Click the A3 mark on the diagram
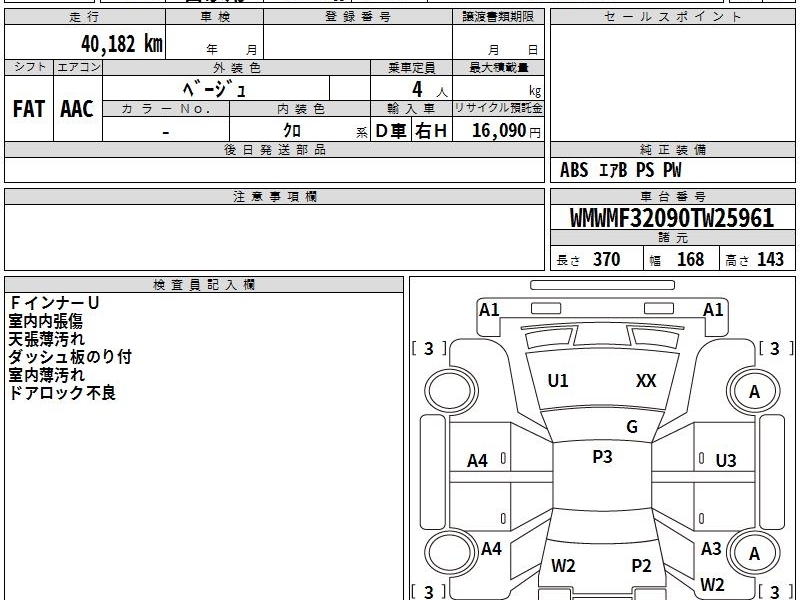This screenshot has height=600, width=800. pos(711,548)
